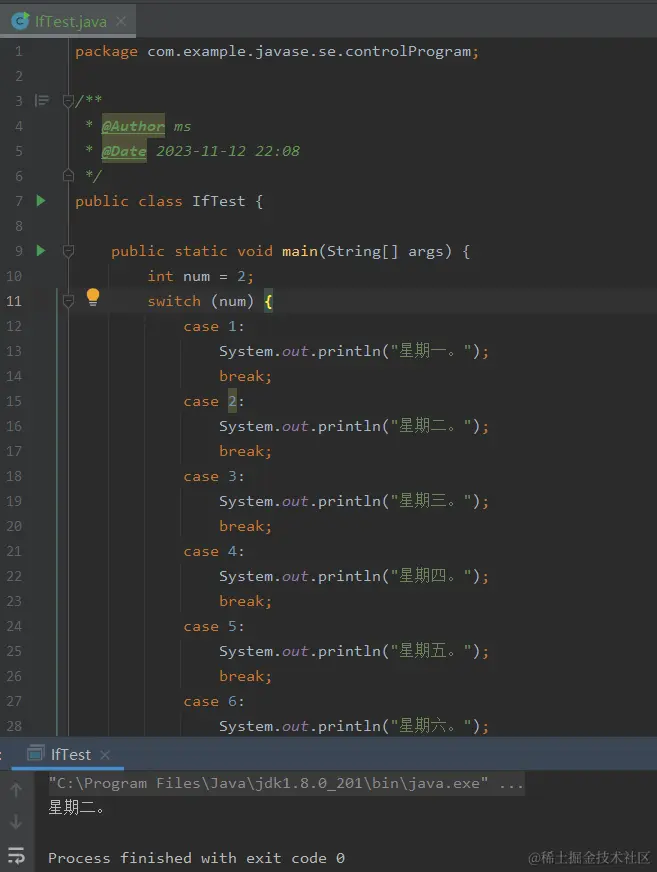Open the IfTest.java editor tab
This screenshot has height=872, width=657.
point(70,22)
